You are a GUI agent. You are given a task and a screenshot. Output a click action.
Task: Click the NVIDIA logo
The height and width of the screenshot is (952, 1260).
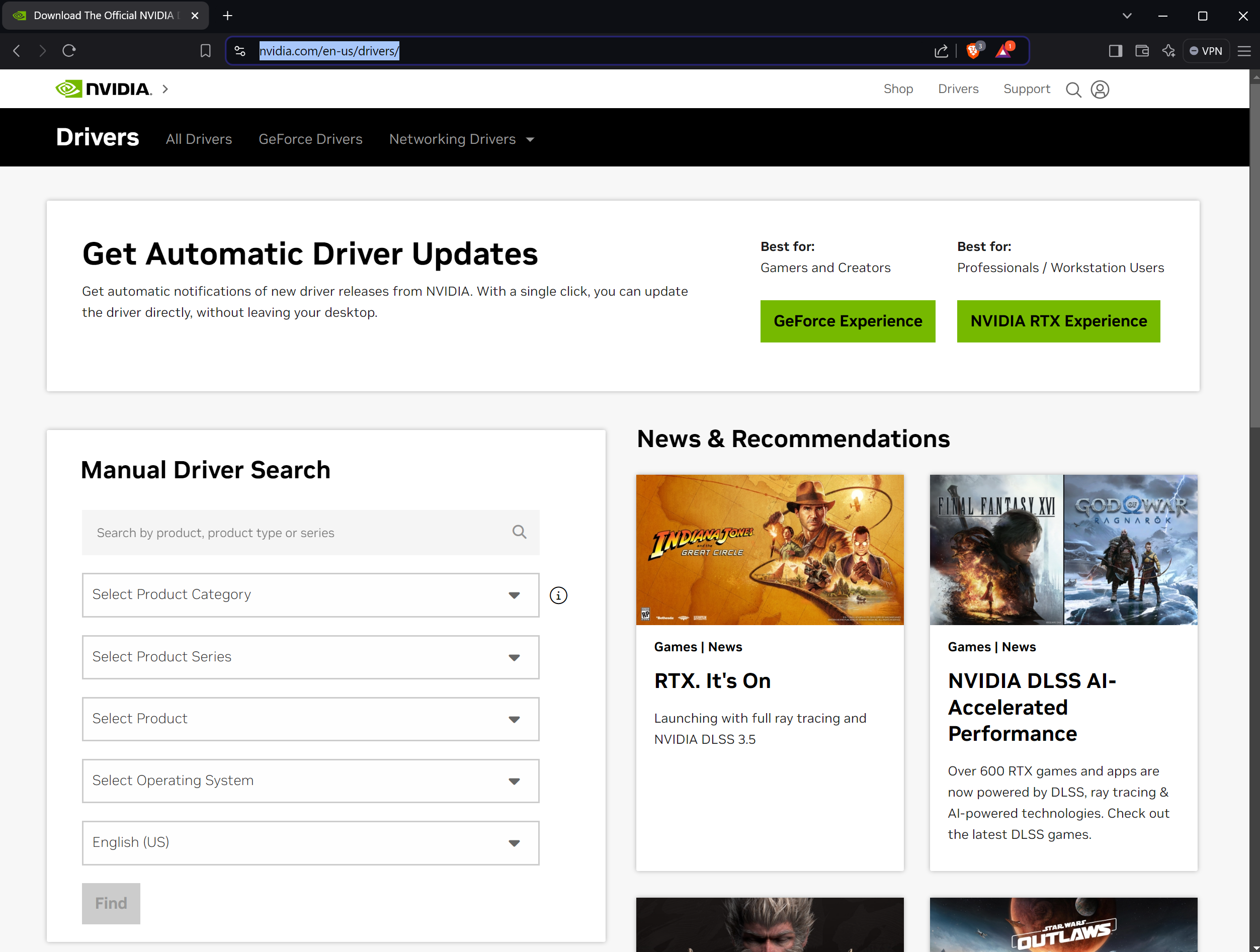pos(104,89)
